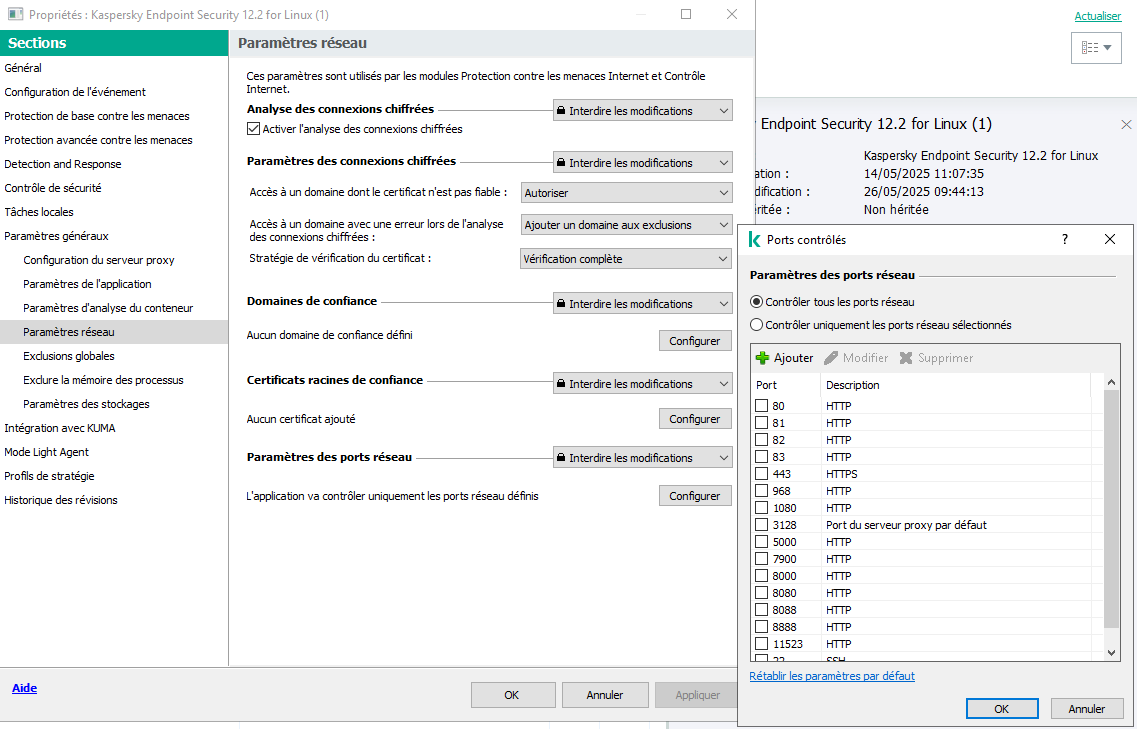Viewport: 1137px width, 729px height.
Task: Select Paramètres de l'application
Action: click(87, 284)
